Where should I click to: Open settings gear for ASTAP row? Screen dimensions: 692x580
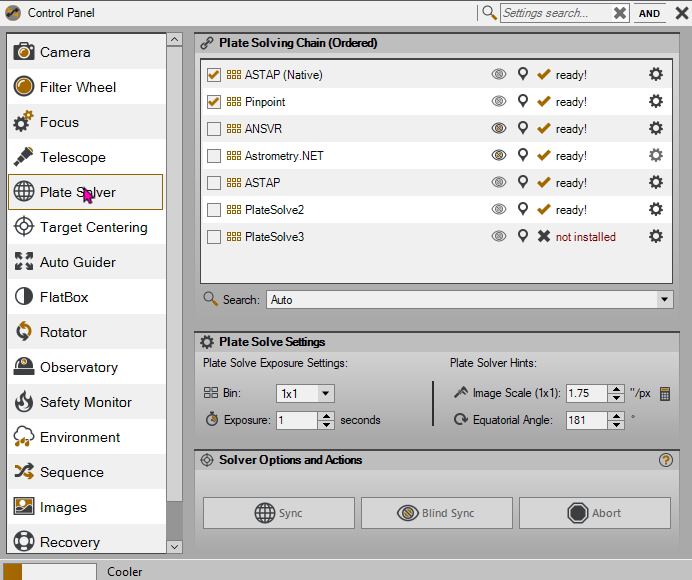click(656, 182)
